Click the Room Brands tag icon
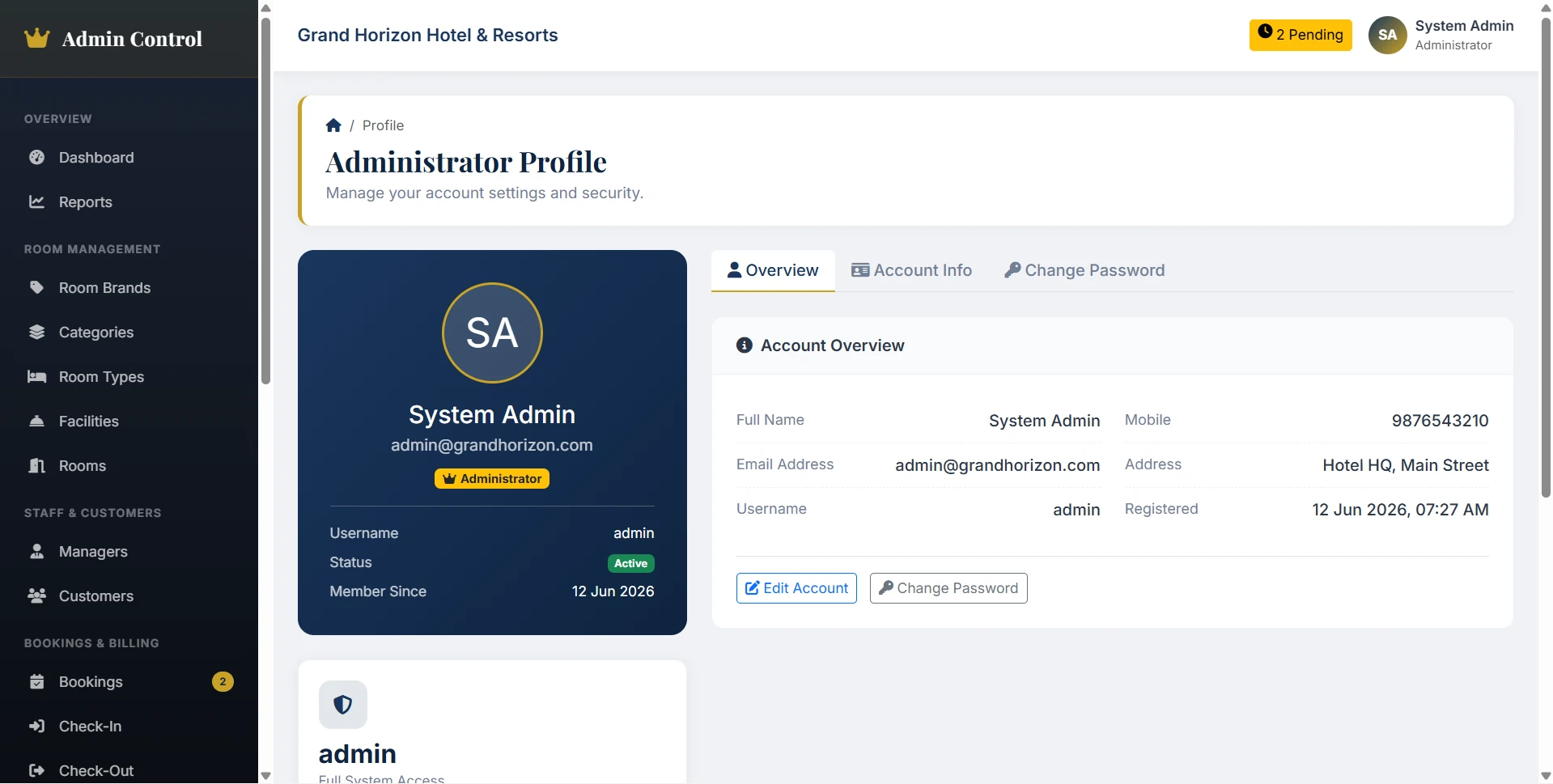1553x784 pixels. pyautogui.click(x=36, y=287)
